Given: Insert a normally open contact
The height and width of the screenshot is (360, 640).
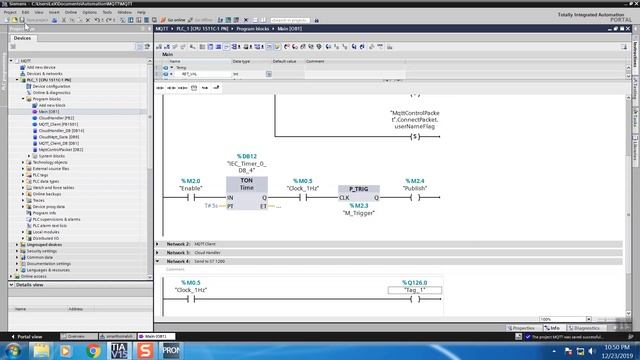Looking at the screenshot, I should click(160, 88).
